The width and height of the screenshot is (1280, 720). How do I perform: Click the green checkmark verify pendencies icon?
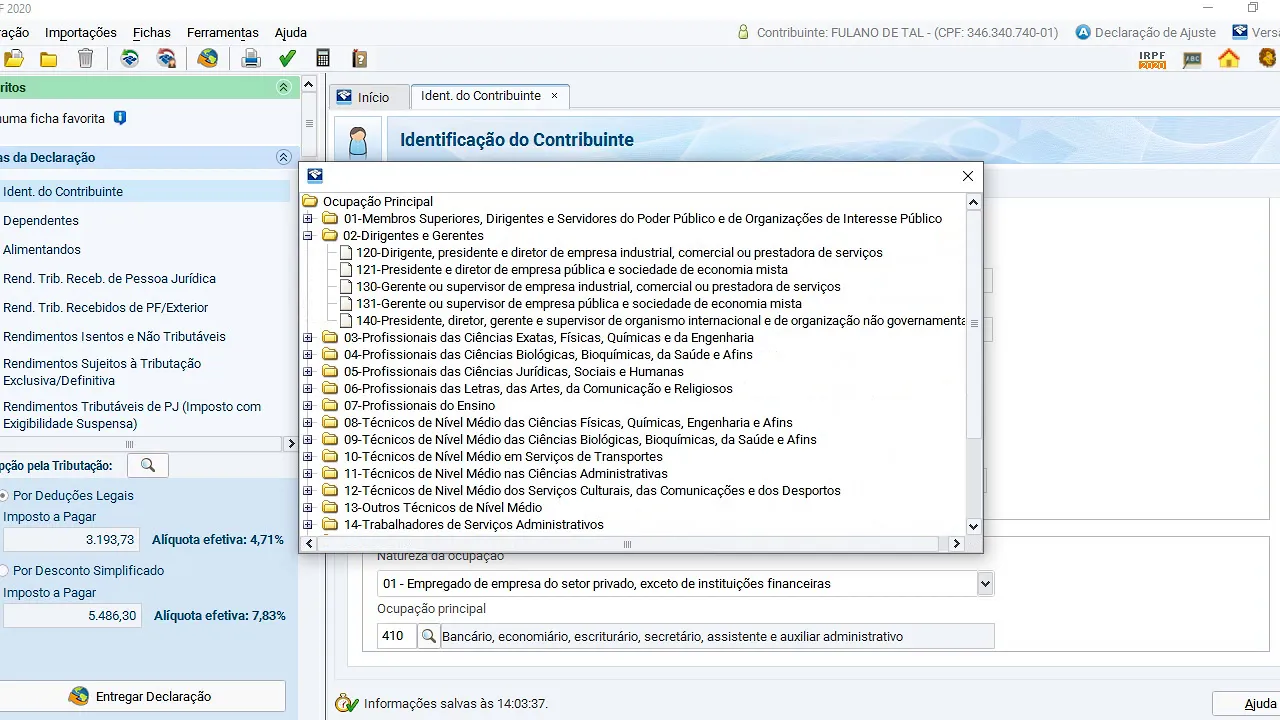click(287, 59)
